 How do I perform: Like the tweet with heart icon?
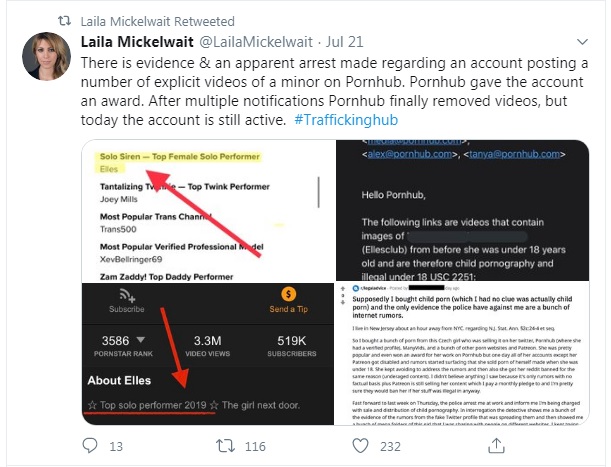360,446
